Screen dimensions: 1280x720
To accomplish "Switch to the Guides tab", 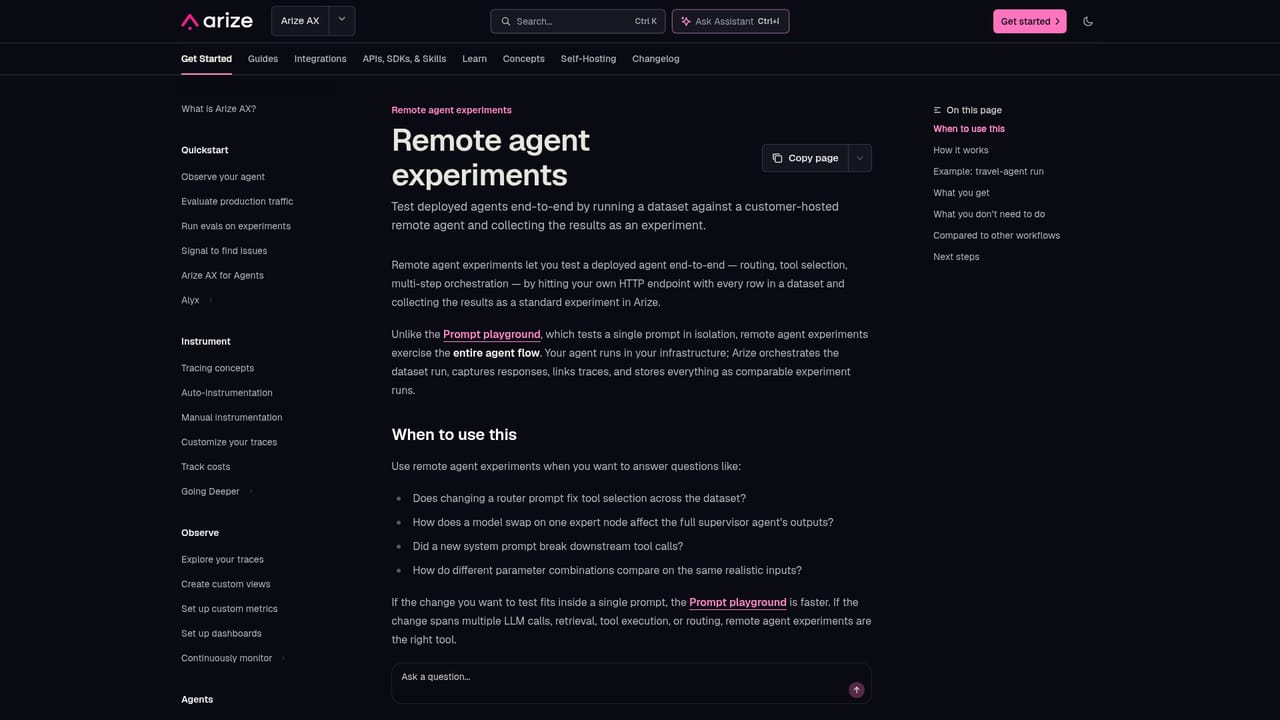I will (263, 59).
